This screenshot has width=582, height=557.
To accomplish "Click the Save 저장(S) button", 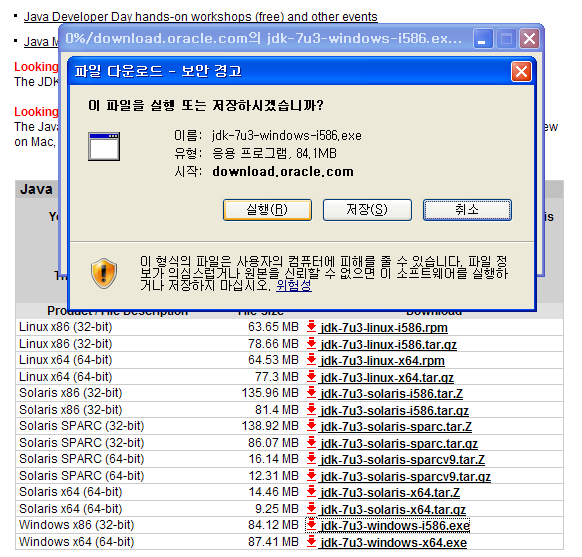I will click(367, 210).
